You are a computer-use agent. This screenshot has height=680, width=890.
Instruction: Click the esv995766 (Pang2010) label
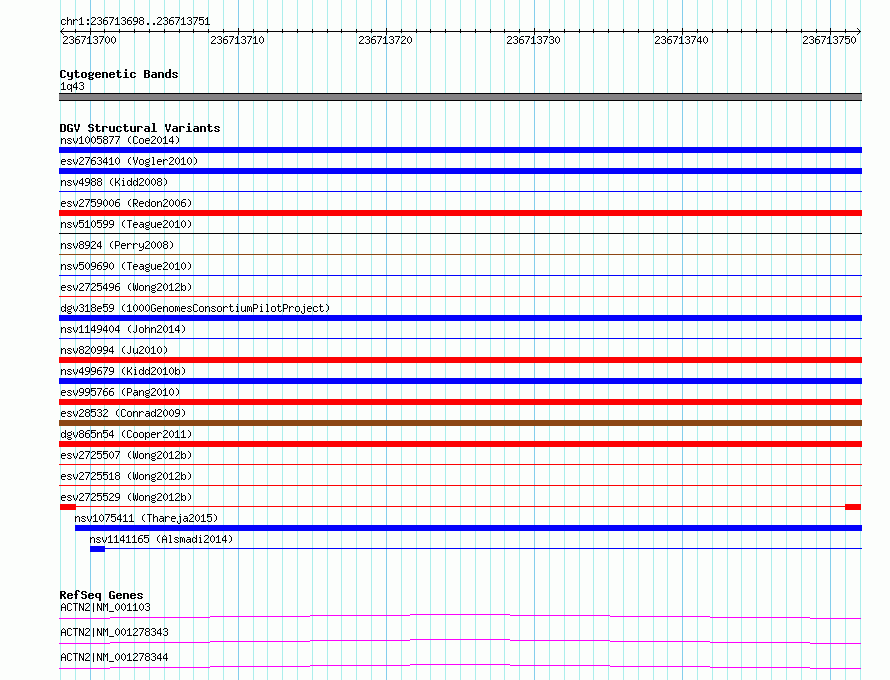point(120,392)
